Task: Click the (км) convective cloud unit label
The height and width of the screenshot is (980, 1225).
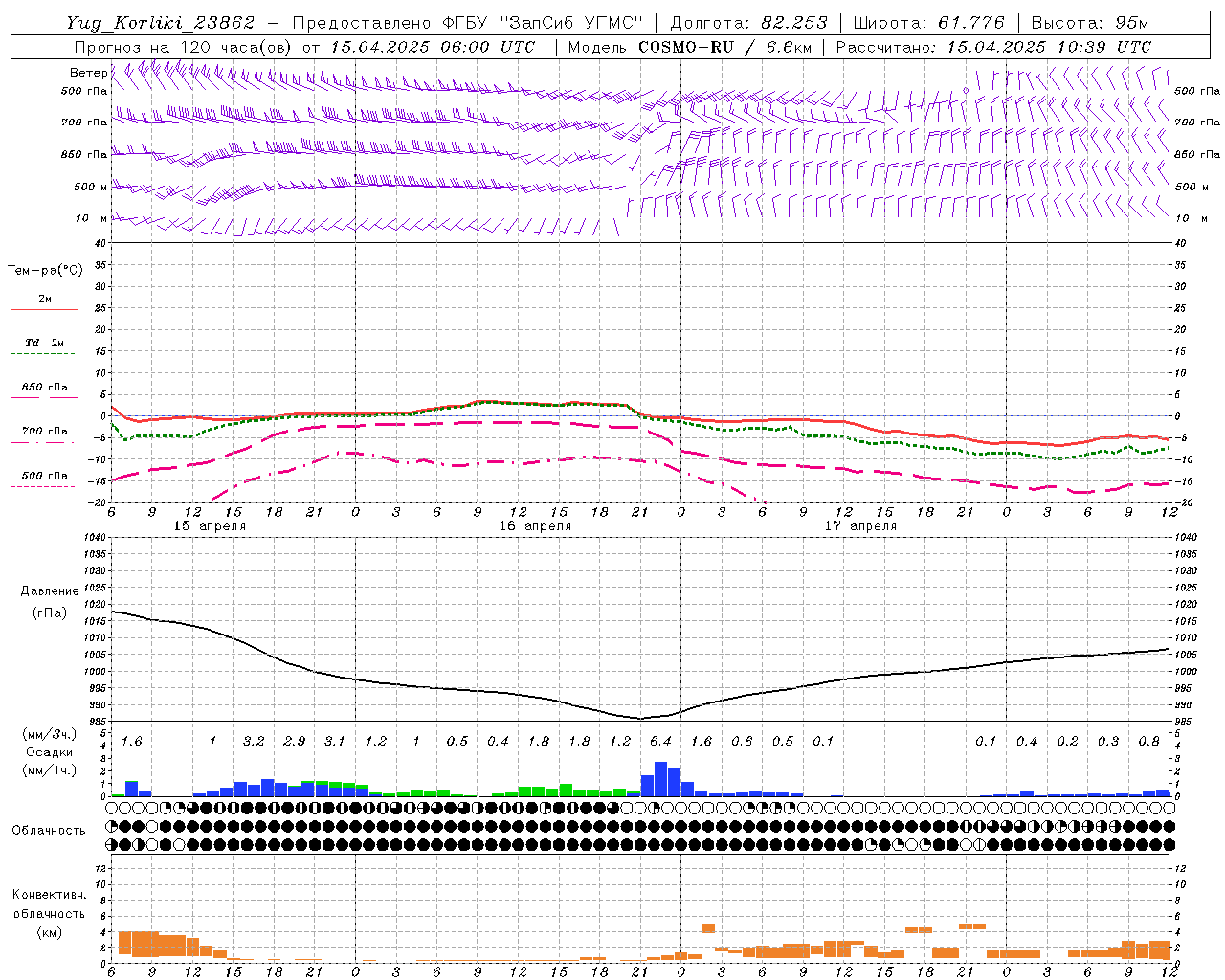Action: point(49,932)
